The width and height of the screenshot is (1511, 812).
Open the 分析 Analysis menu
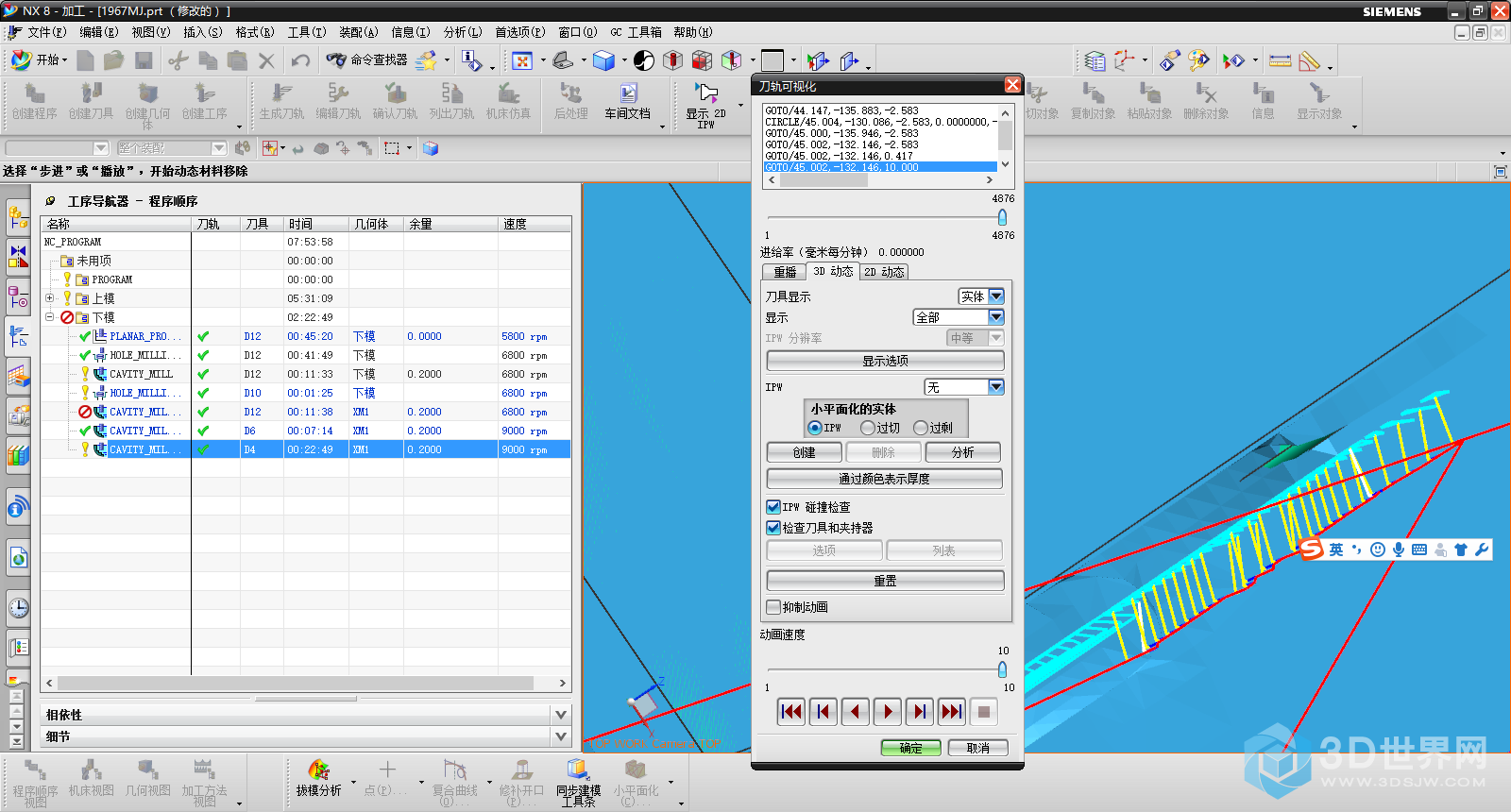click(463, 32)
